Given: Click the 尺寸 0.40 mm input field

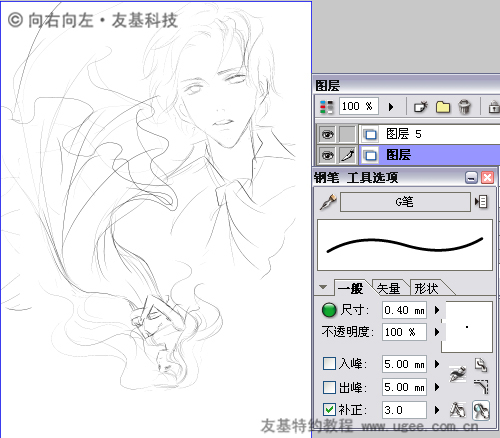Looking at the screenshot, I should coord(404,310).
